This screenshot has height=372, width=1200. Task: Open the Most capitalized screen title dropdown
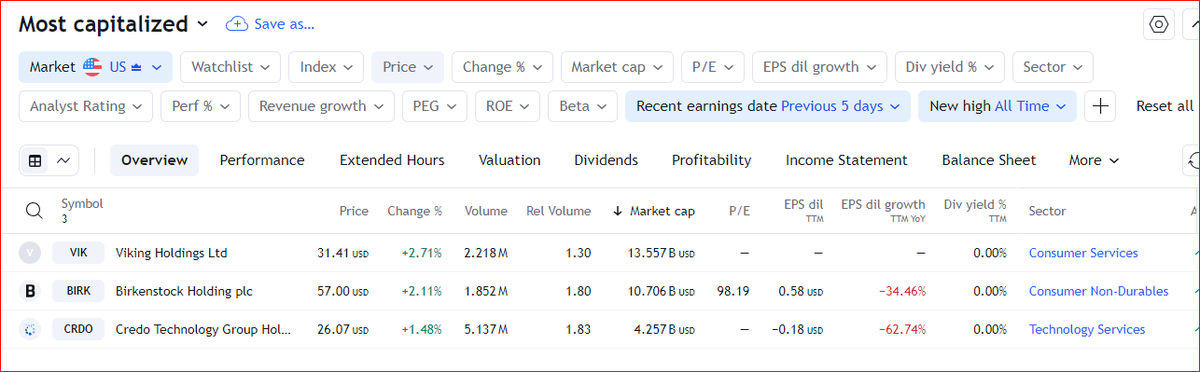click(113, 24)
